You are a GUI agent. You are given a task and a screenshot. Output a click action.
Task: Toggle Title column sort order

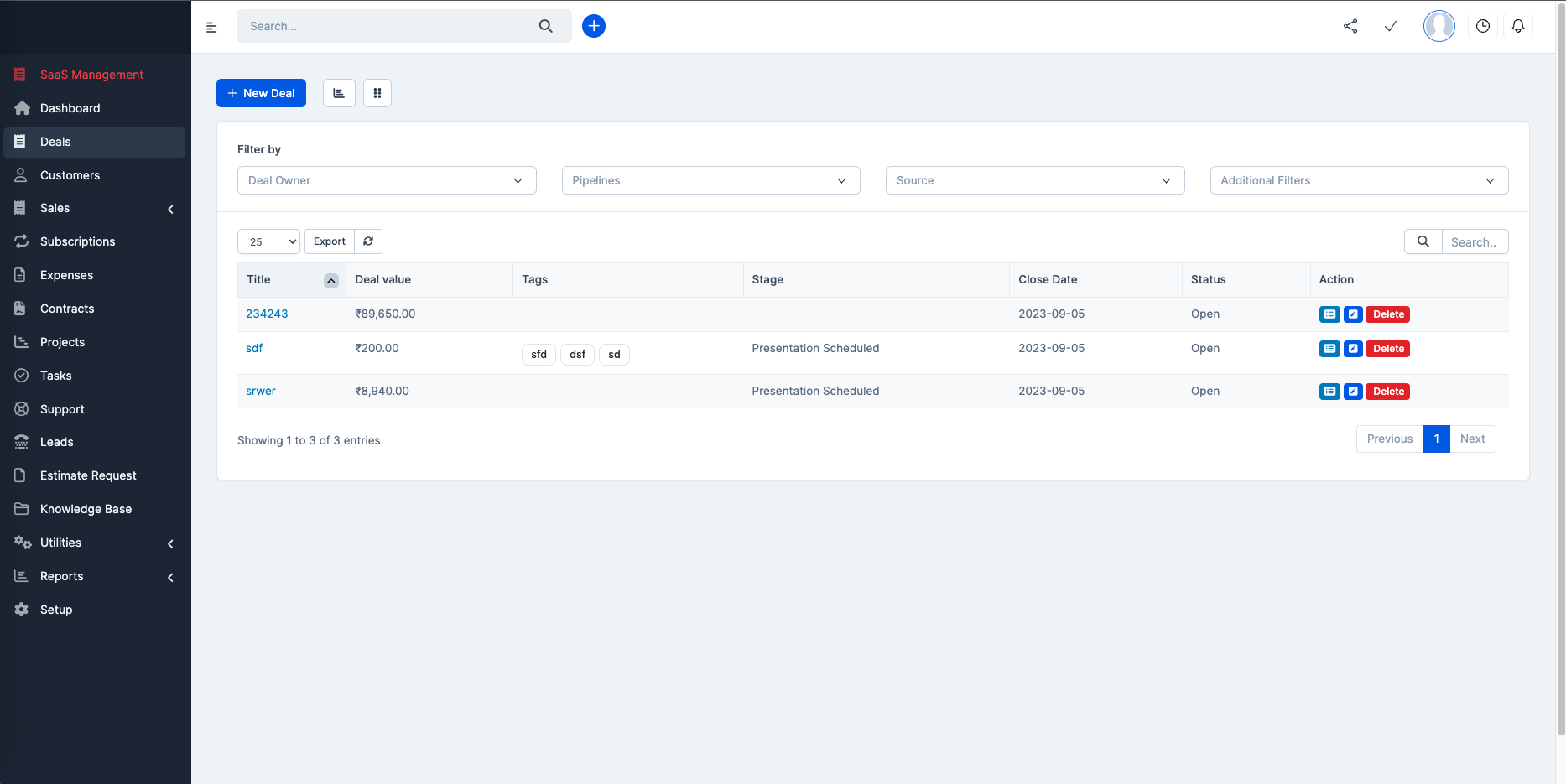331,281
